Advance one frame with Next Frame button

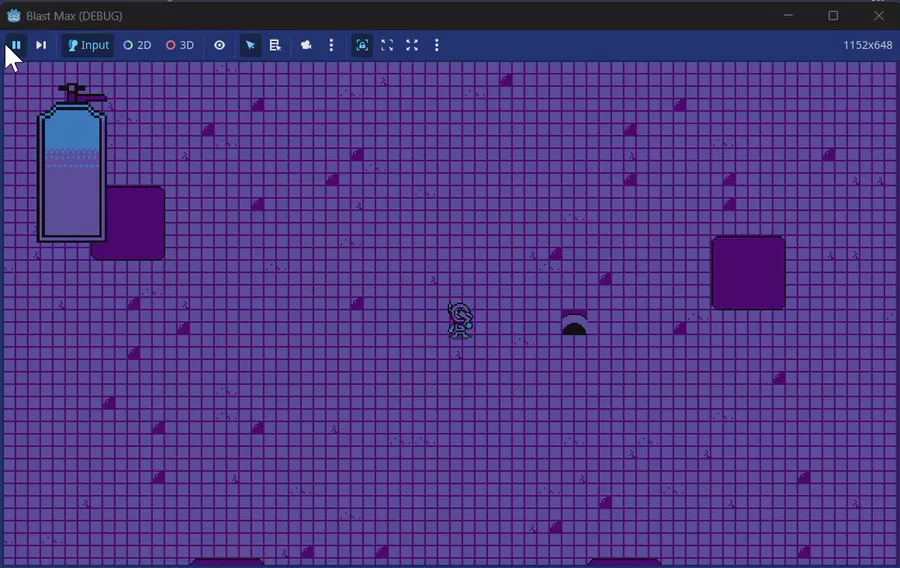pyautogui.click(x=41, y=45)
